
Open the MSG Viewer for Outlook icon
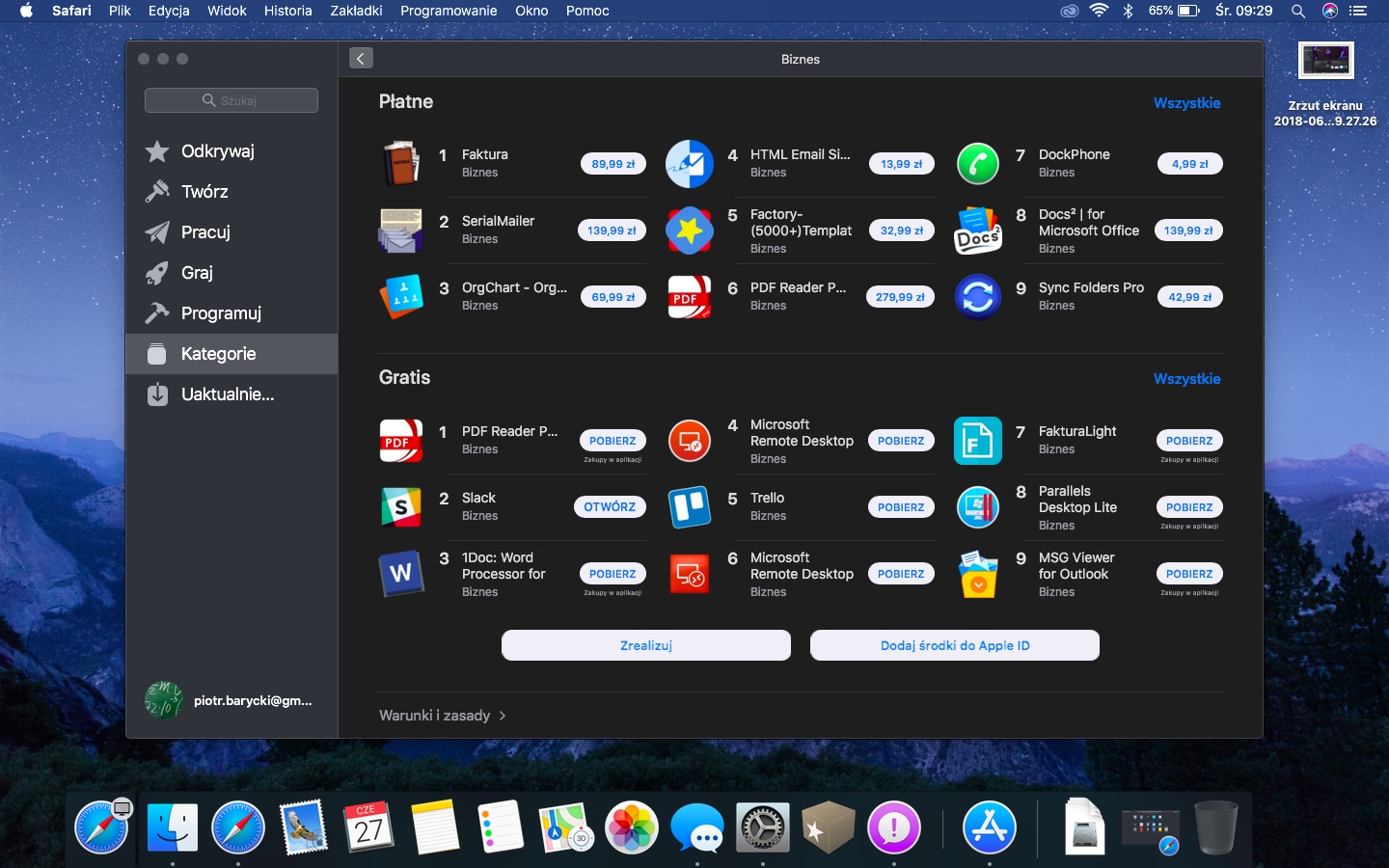click(x=978, y=574)
